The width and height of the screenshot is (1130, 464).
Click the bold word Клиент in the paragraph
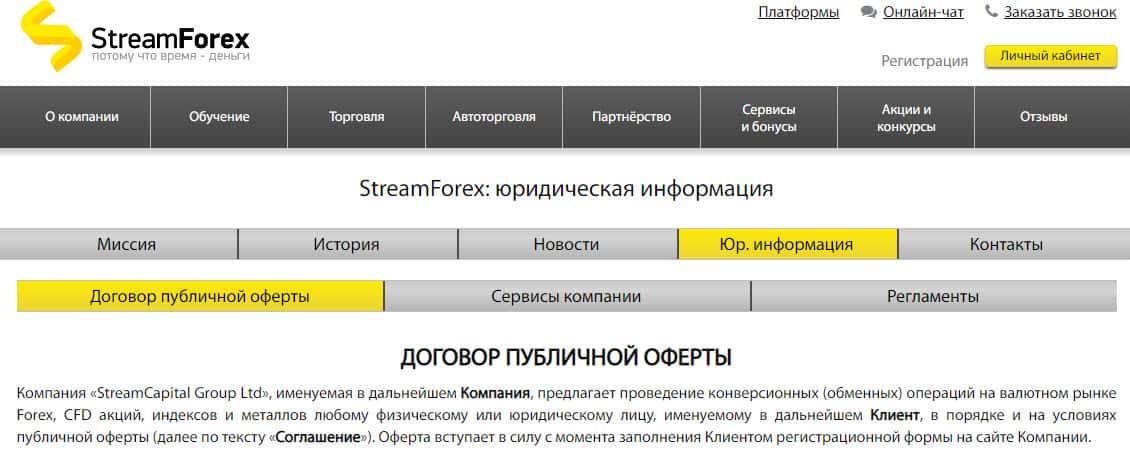(x=894, y=416)
